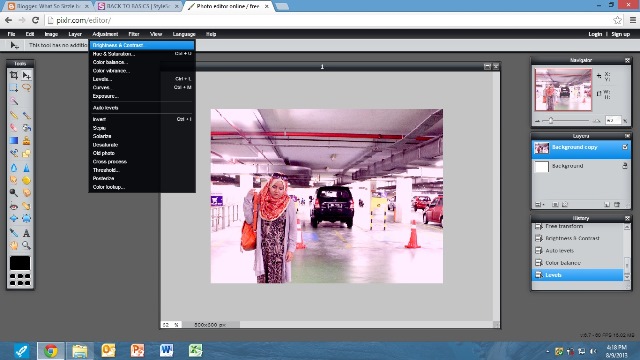Click the Login link

595,34
